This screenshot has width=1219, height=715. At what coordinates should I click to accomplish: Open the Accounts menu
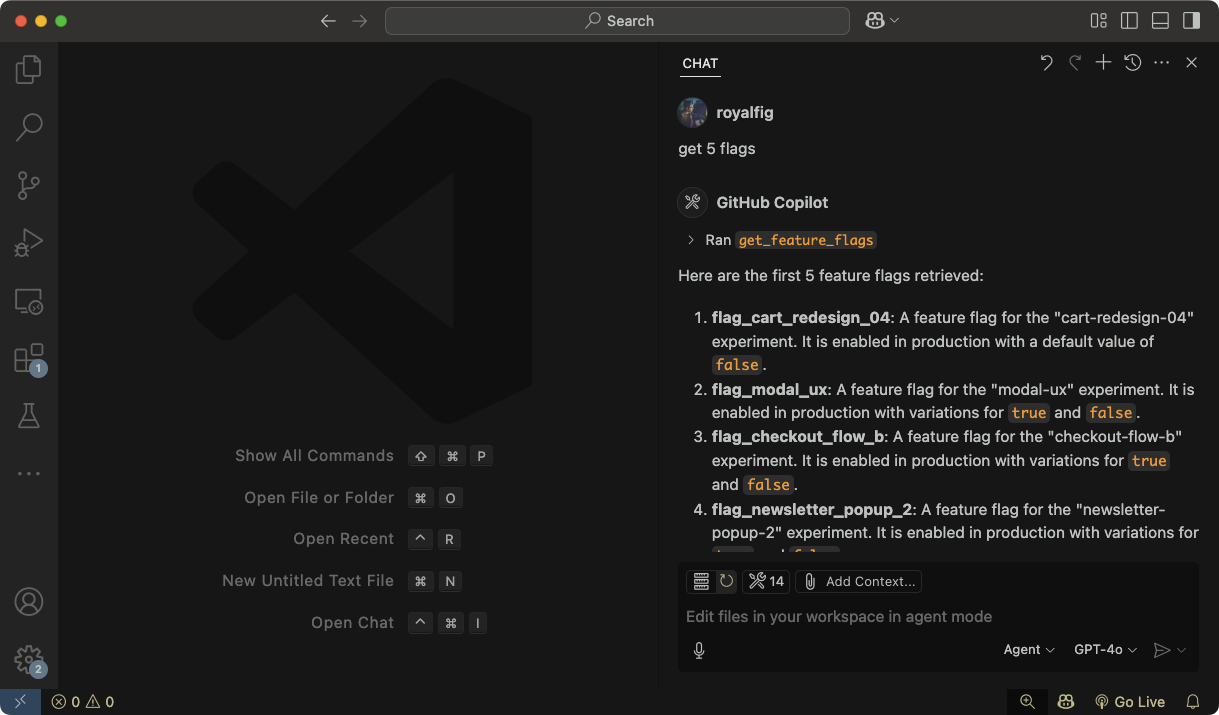click(29, 602)
